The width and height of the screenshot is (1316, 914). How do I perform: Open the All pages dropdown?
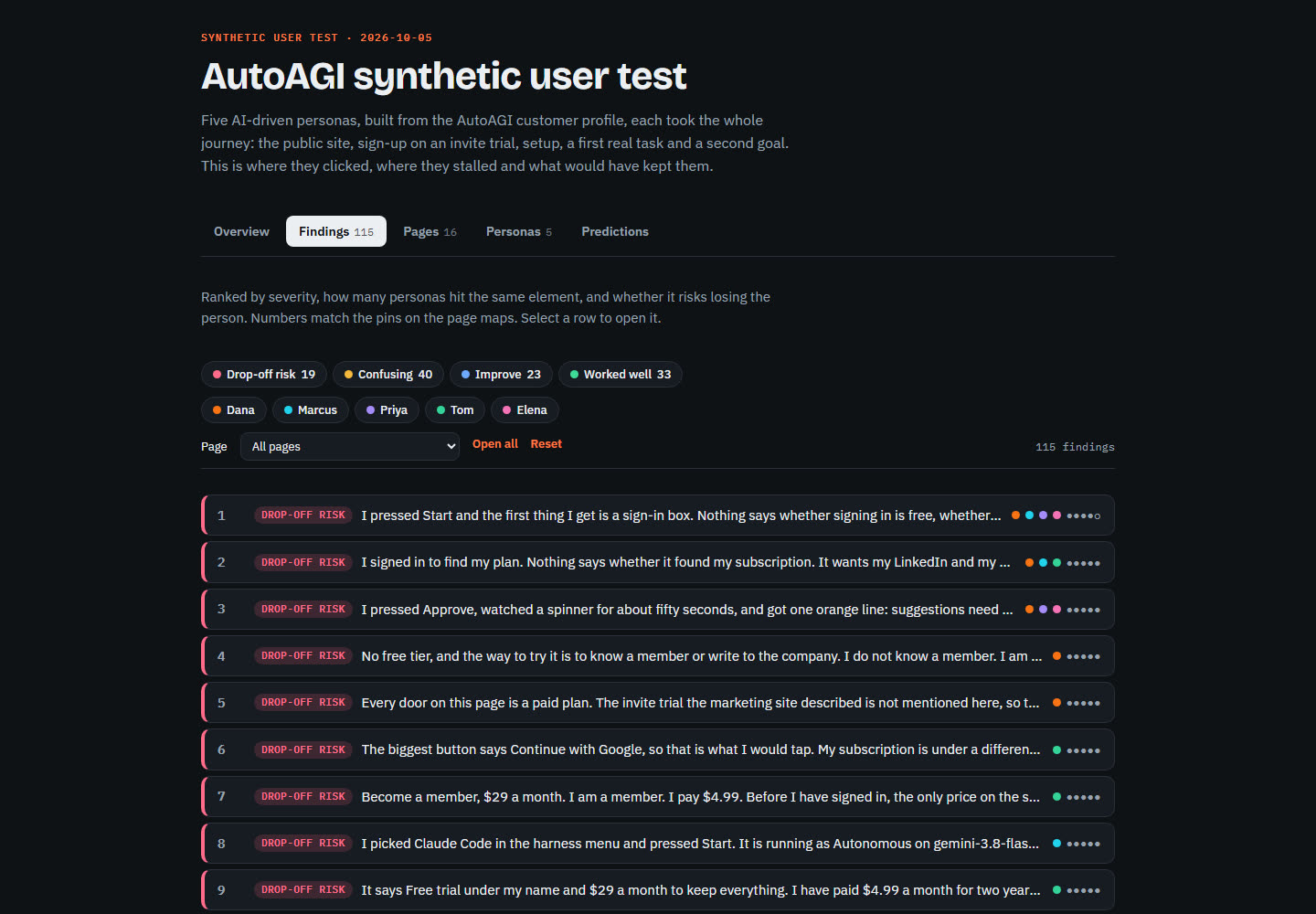pyautogui.click(x=350, y=446)
